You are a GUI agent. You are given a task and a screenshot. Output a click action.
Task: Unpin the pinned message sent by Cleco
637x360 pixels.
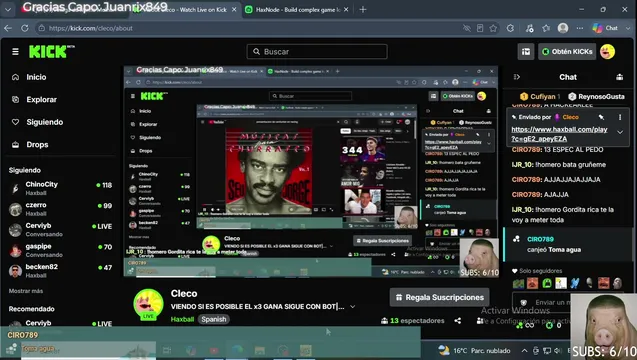(x=601, y=117)
